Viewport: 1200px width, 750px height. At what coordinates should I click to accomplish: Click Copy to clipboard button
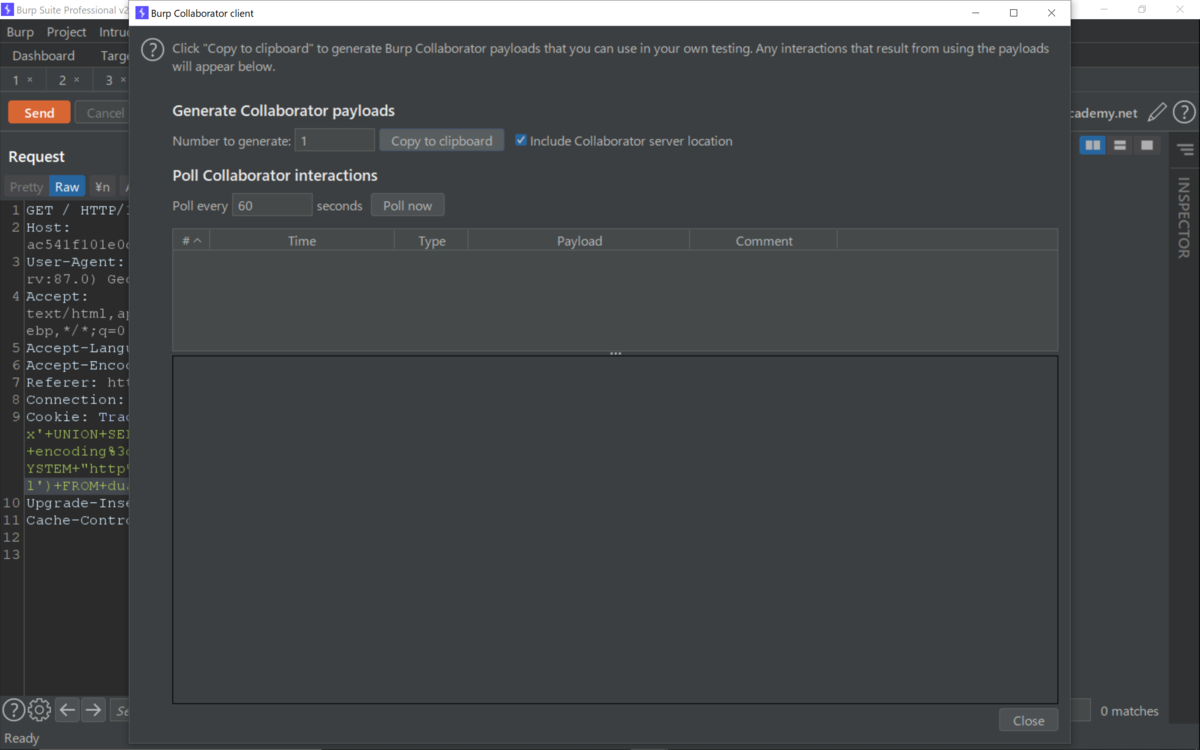click(x=441, y=141)
